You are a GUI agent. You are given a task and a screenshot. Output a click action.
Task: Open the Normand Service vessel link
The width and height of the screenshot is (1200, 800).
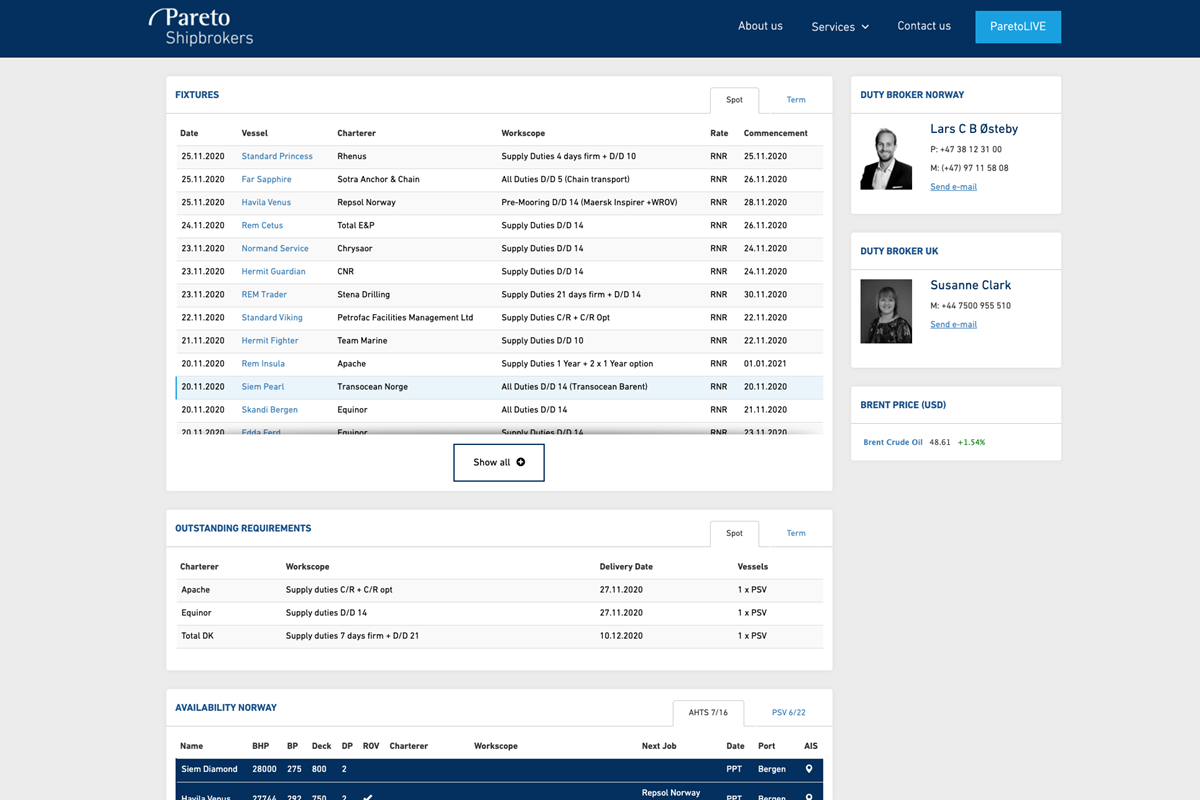(275, 248)
